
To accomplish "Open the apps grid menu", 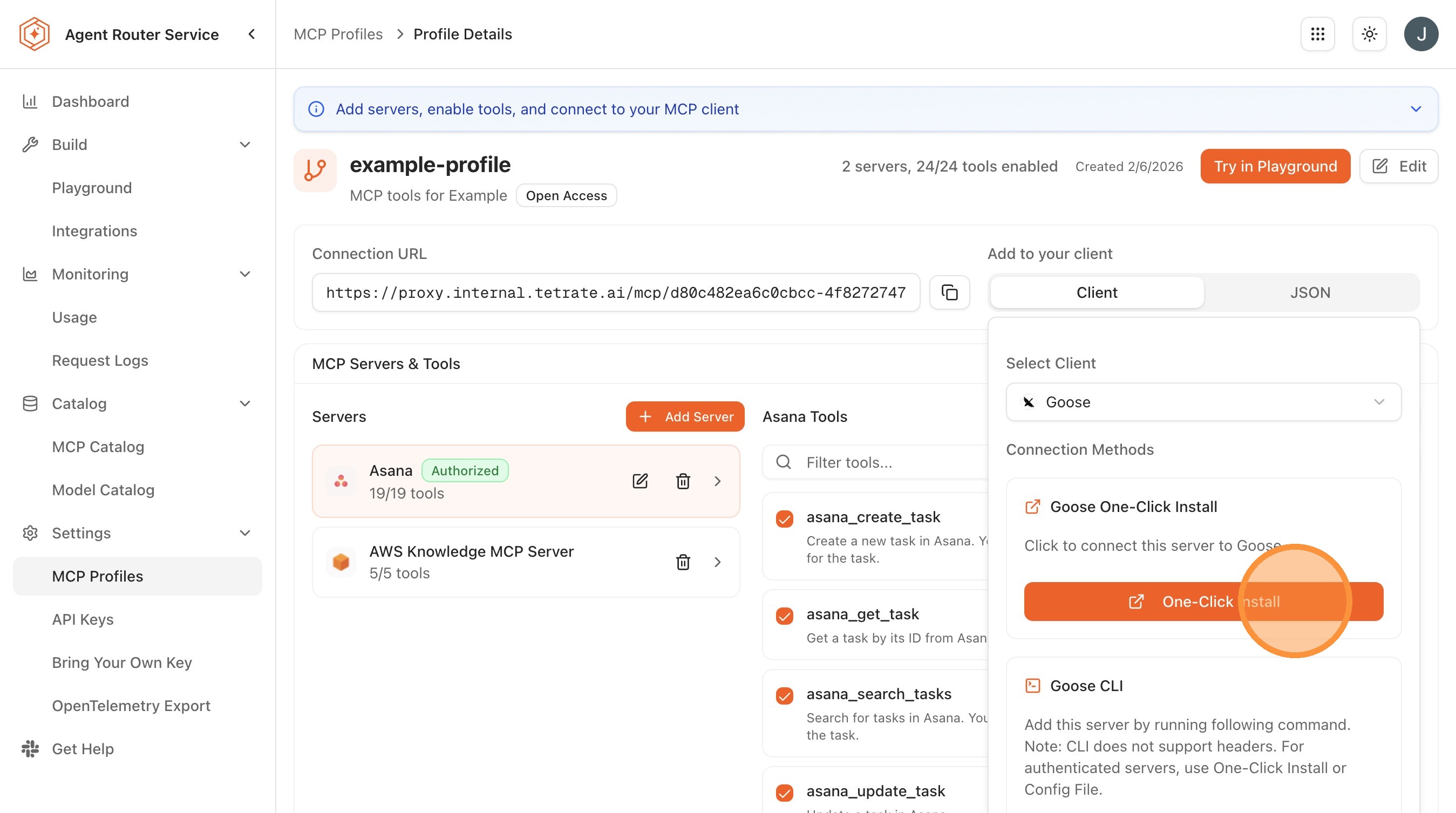I will 1317,34.
